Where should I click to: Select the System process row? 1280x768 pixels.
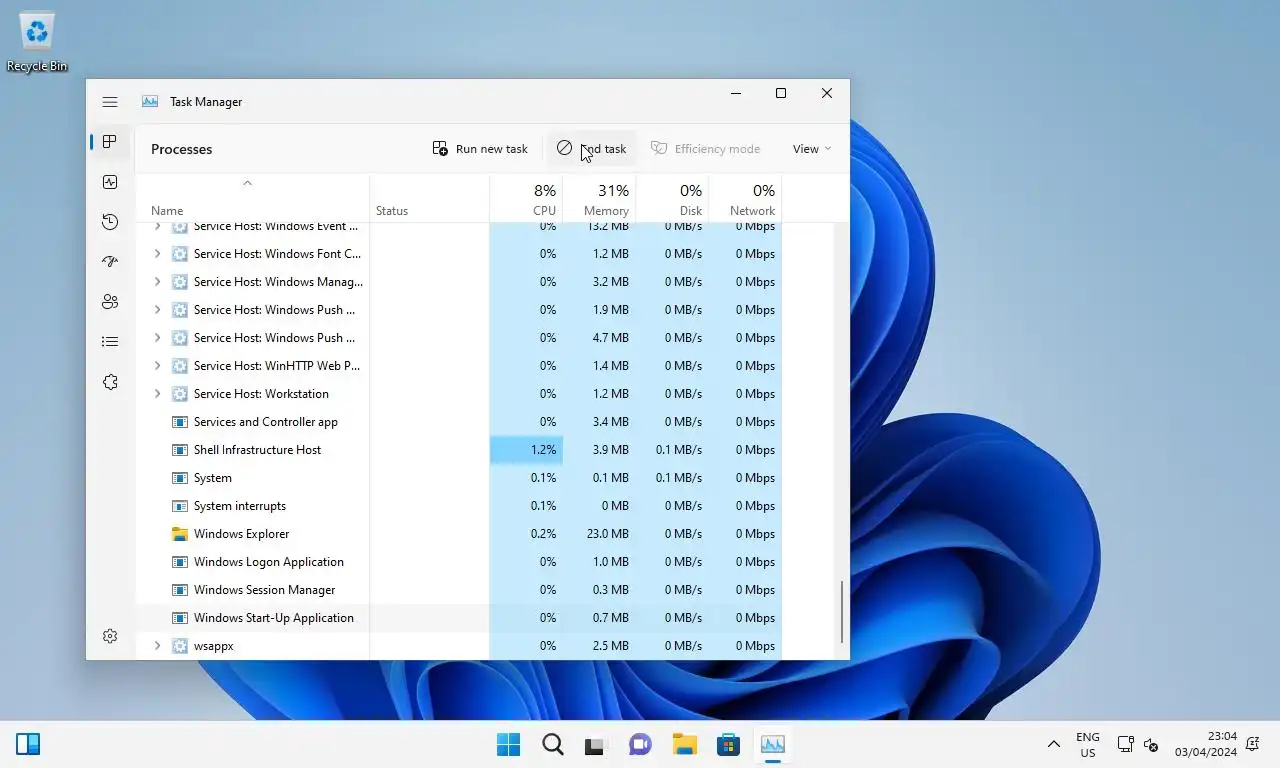(x=458, y=478)
